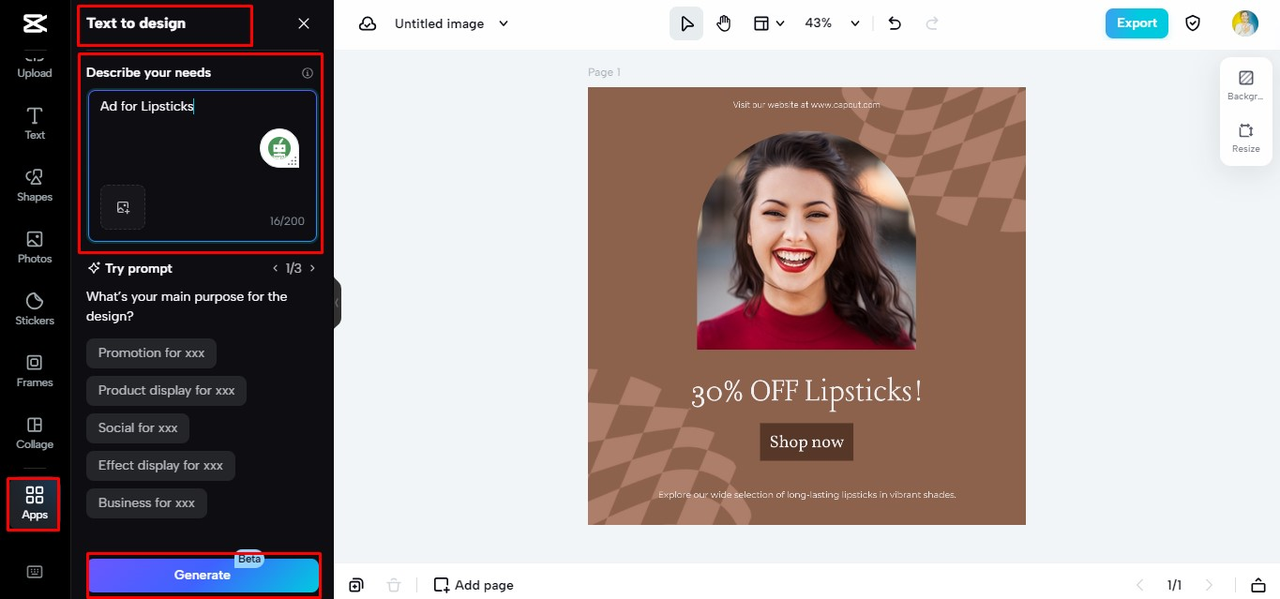Open the Photos panel
The height and width of the screenshot is (599, 1280).
34,248
